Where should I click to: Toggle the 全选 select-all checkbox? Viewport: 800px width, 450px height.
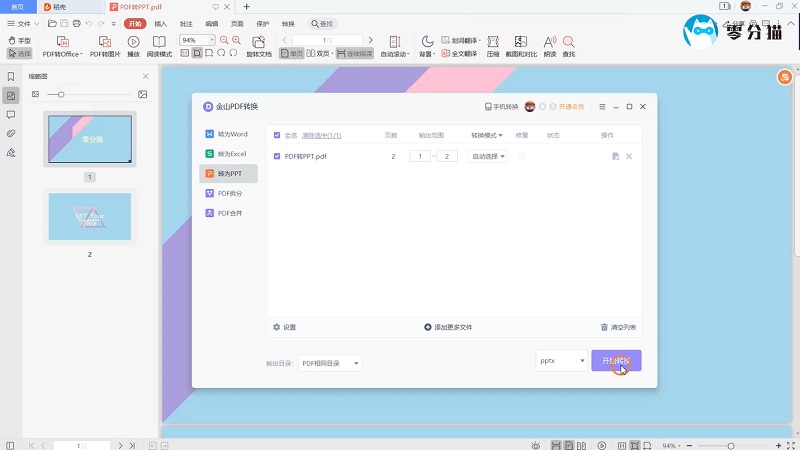click(x=277, y=135)
